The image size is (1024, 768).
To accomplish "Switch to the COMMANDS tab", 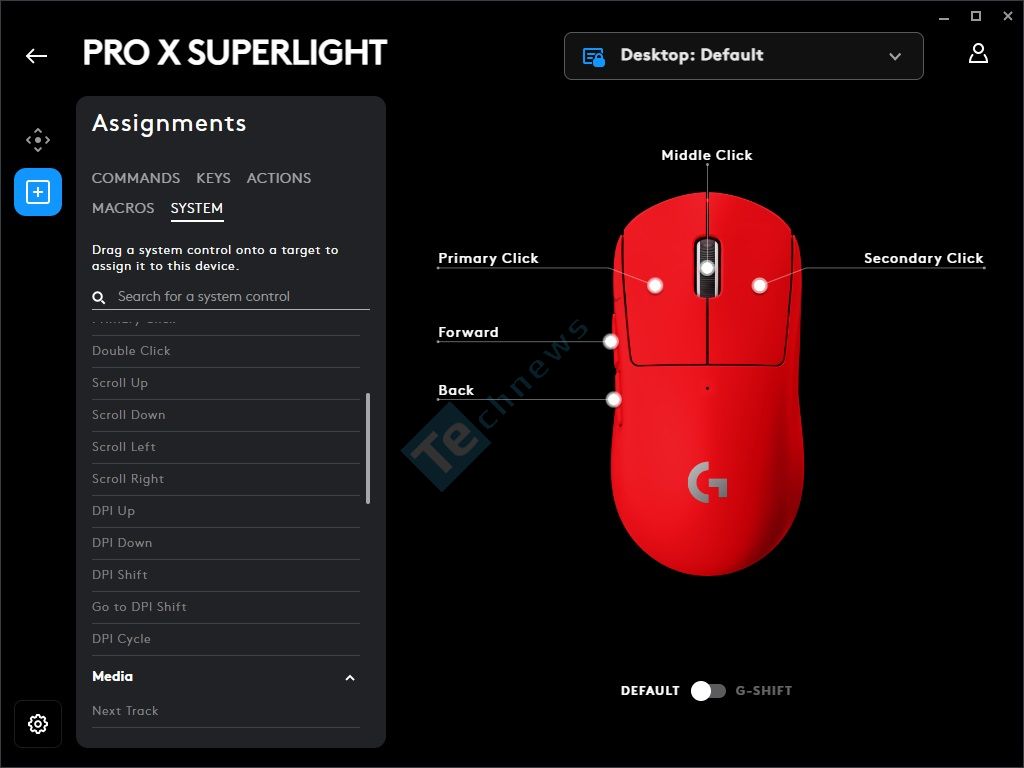I will tap(136, 178).
